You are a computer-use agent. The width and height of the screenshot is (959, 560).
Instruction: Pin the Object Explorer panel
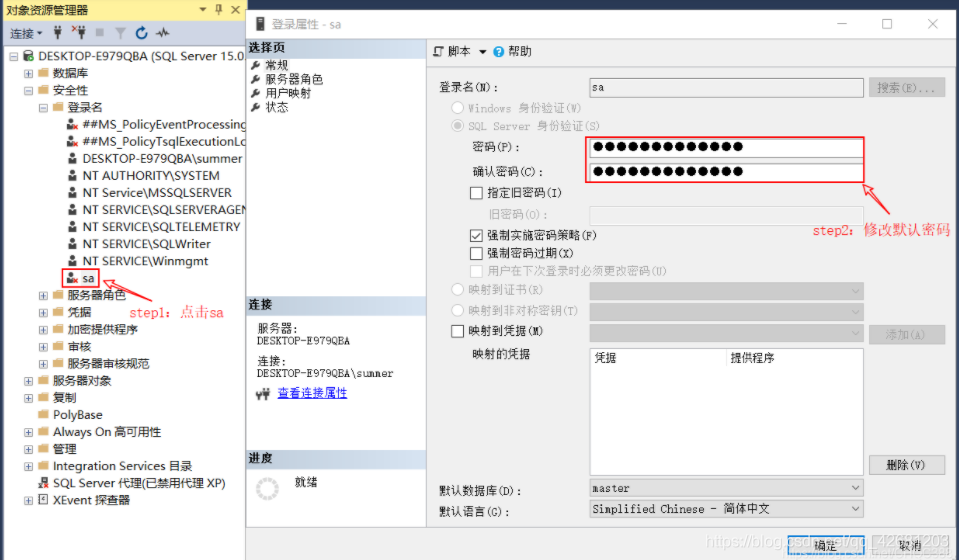(219, 9)
